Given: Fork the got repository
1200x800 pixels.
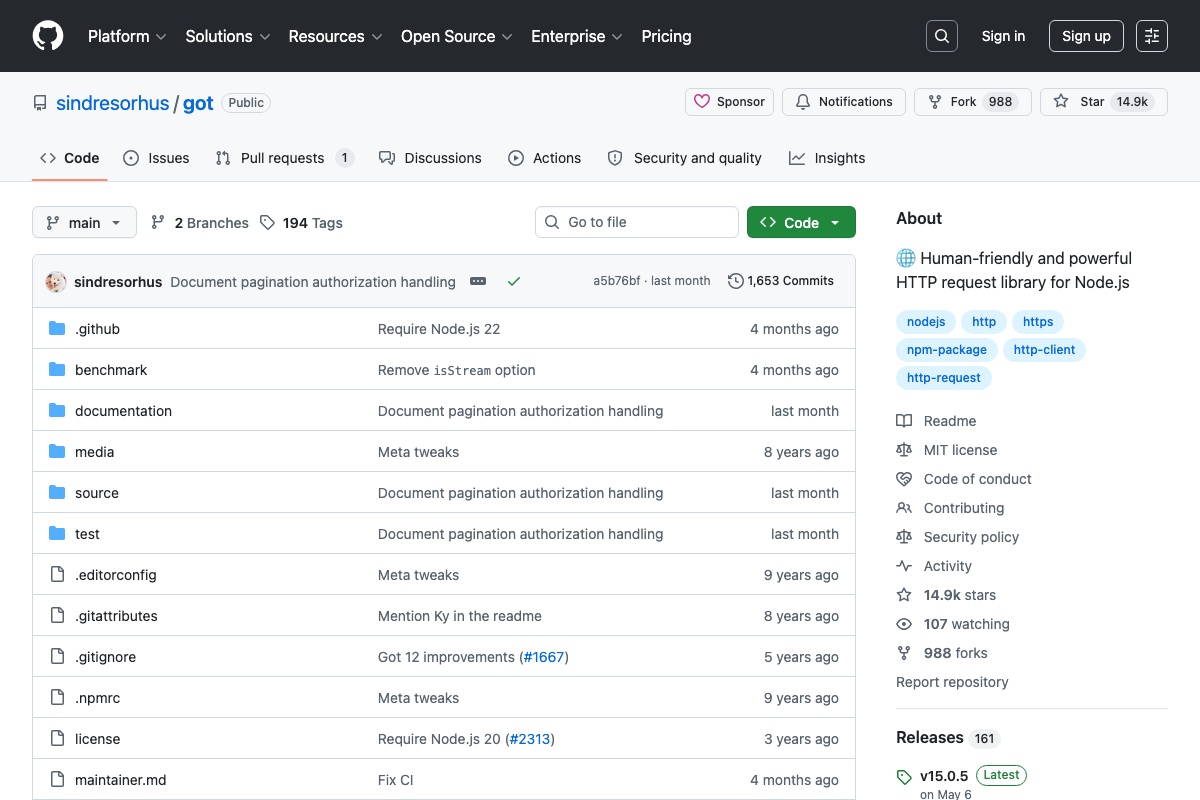Looking at the screenshot, I should click(x=972, y=102).
